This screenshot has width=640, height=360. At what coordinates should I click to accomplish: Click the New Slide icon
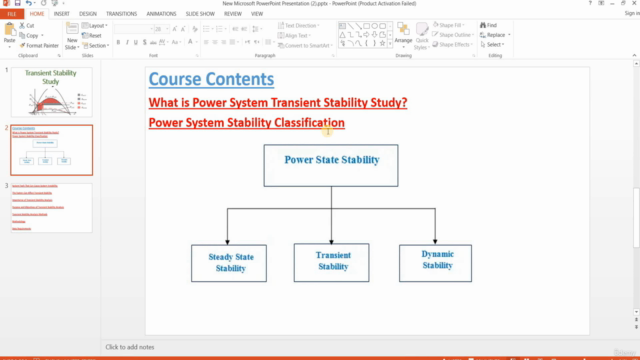pos(72,29)
